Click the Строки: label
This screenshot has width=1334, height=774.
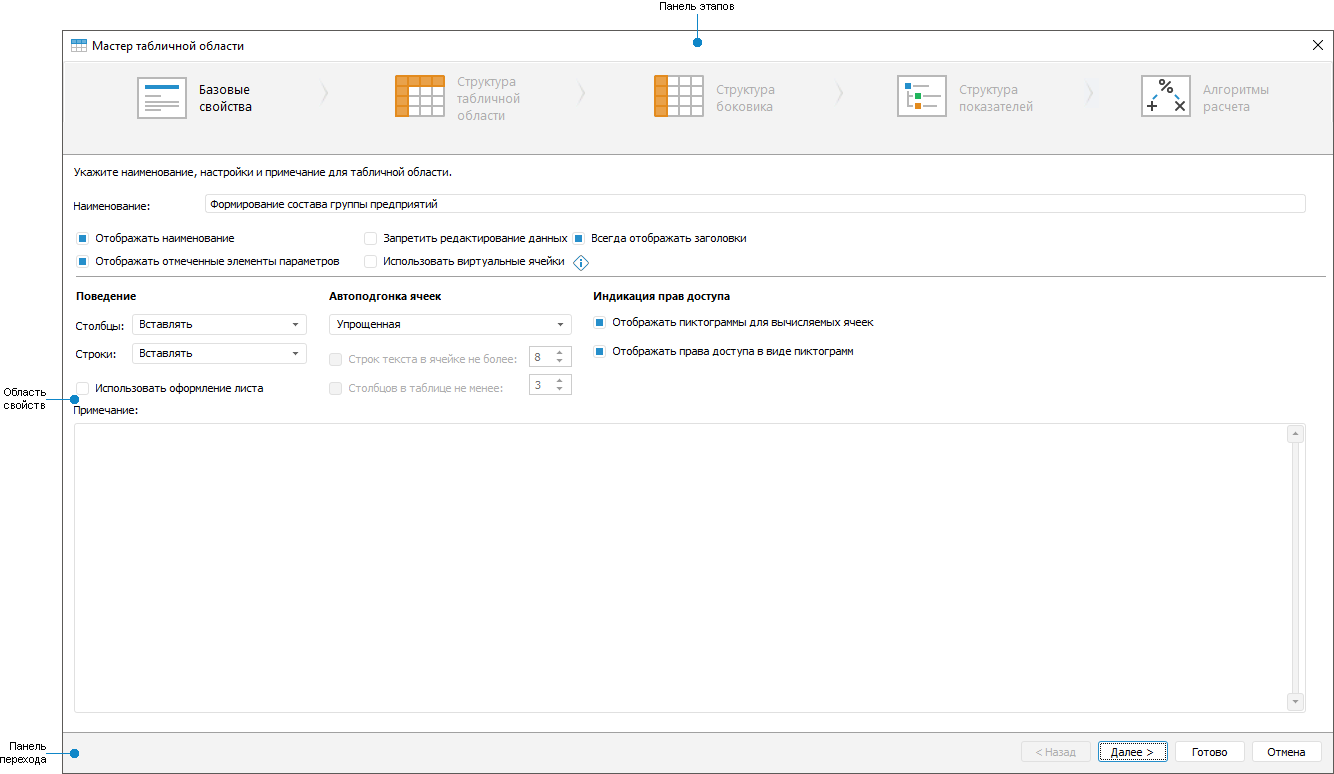[x=97, y=354]
